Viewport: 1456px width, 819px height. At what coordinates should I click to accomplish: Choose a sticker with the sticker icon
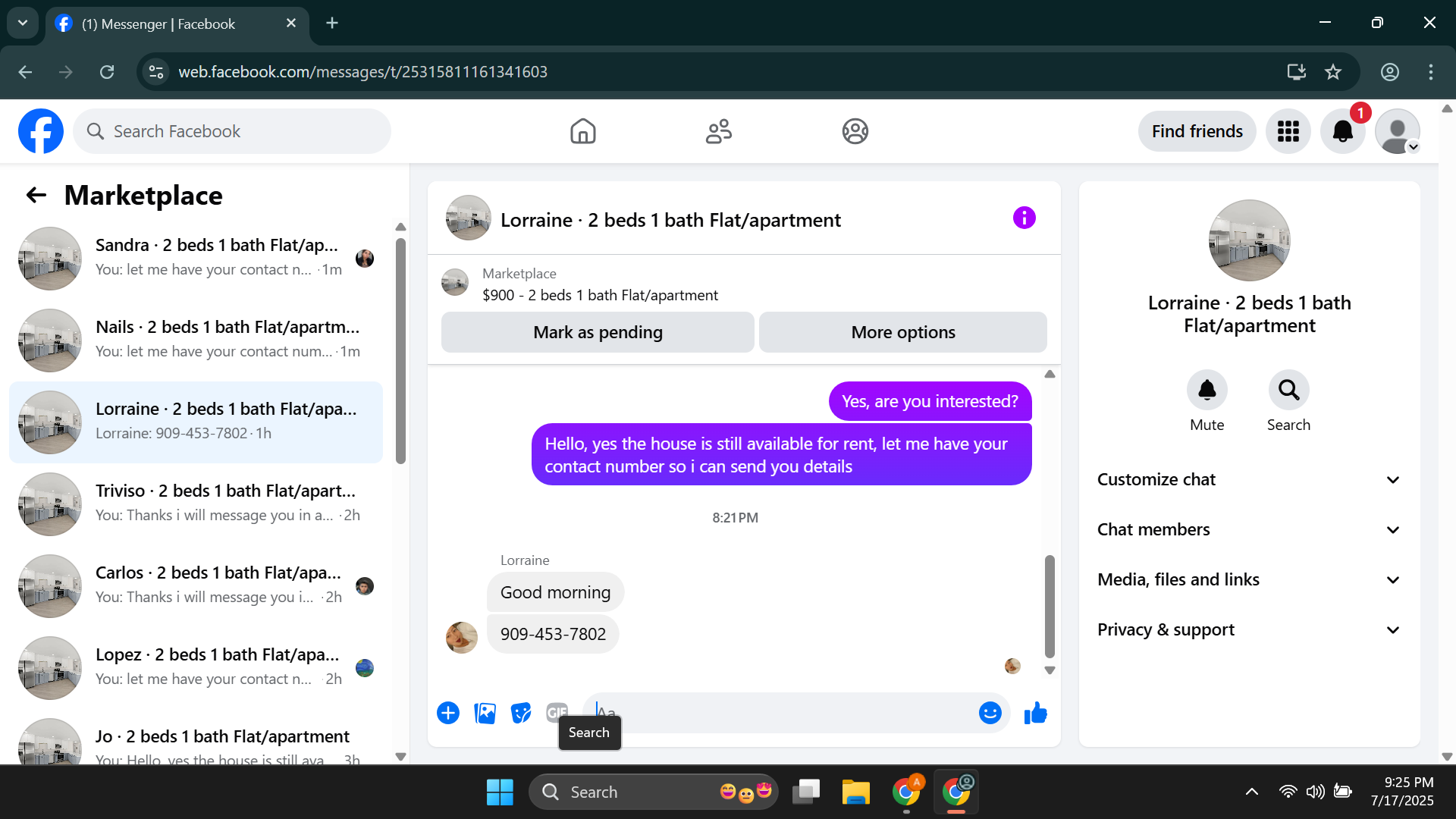(521, 713)
